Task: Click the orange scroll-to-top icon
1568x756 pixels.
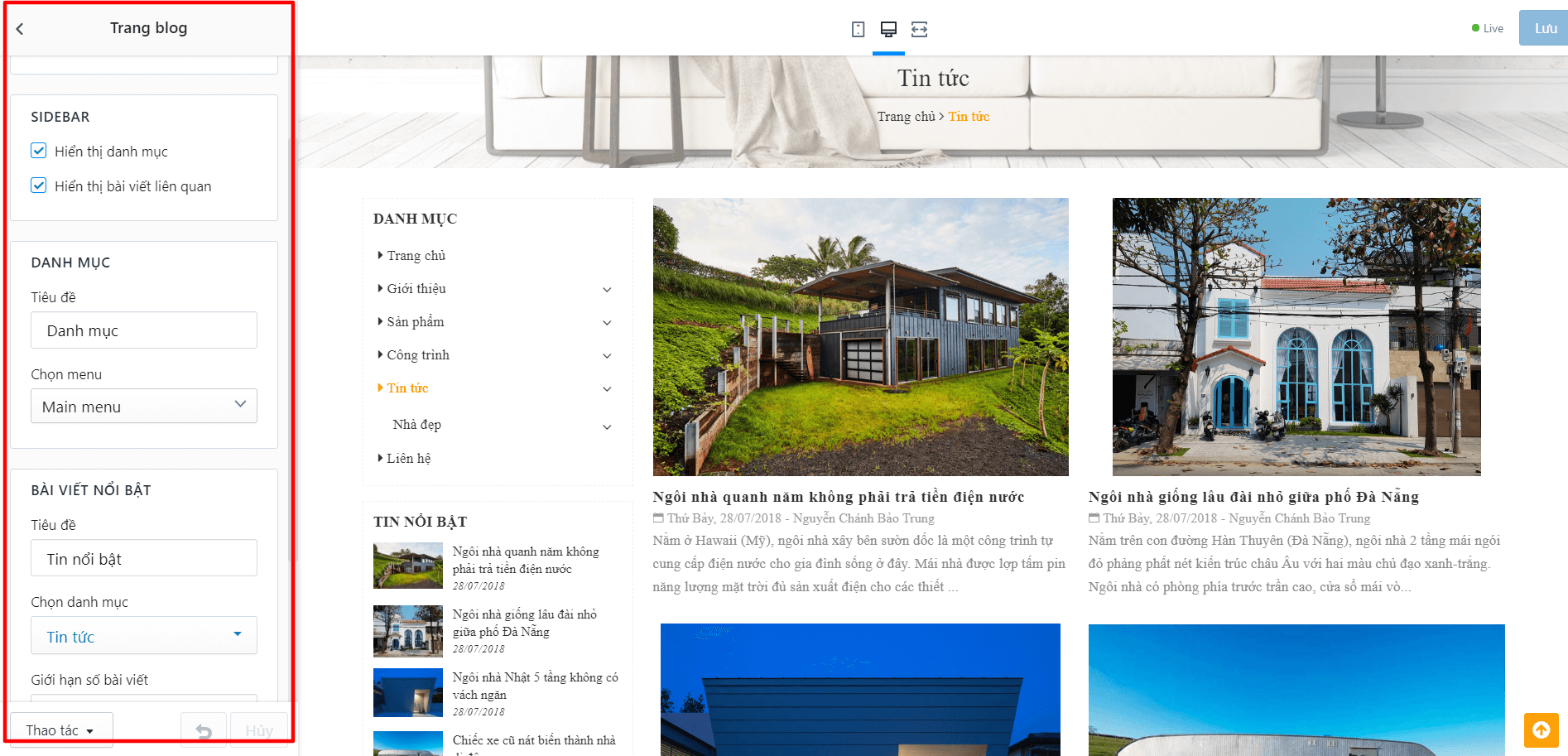Action: tap(1541, 730)
